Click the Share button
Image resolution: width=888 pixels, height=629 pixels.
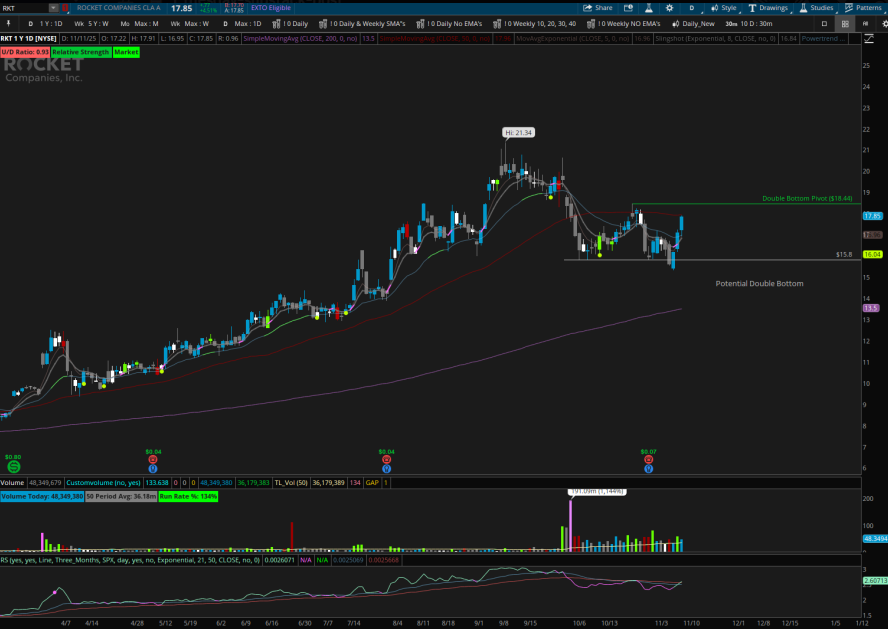(598, 8)
